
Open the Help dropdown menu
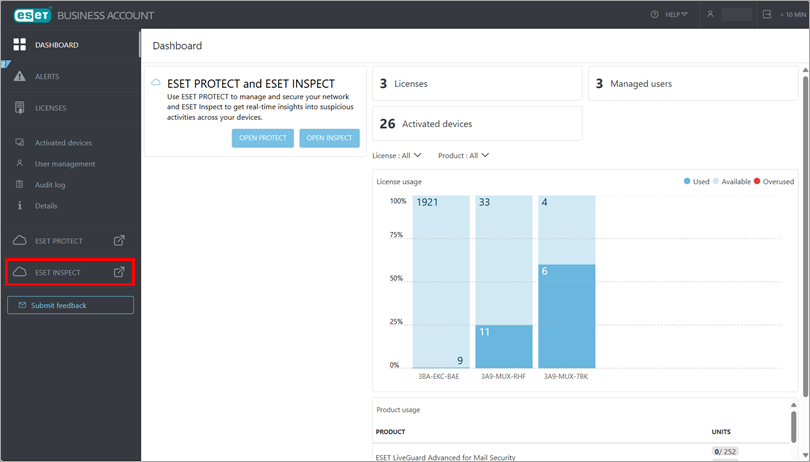point(670,15)
